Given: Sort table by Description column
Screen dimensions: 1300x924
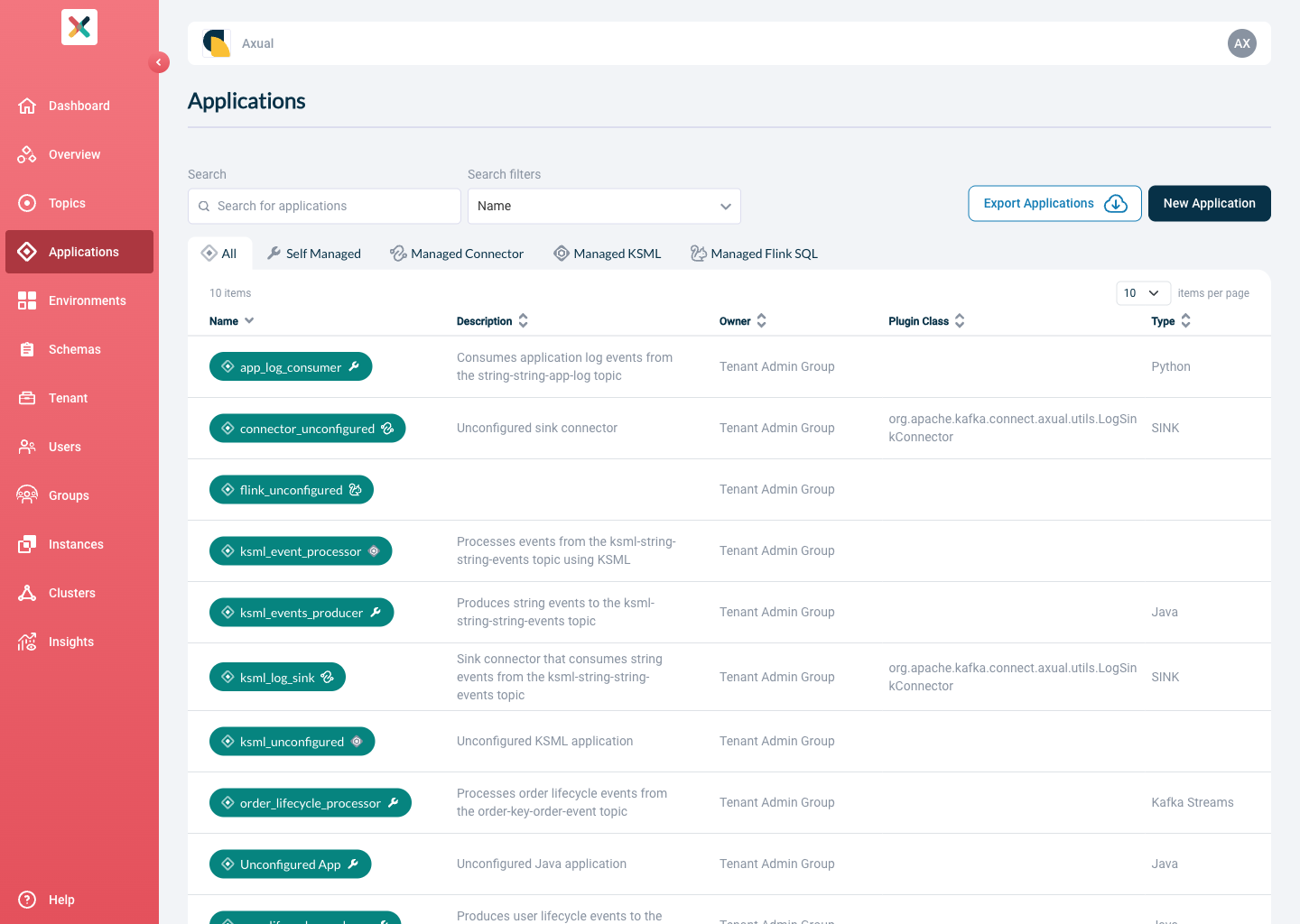Looking at the screenshot, I should pos(492,321).
